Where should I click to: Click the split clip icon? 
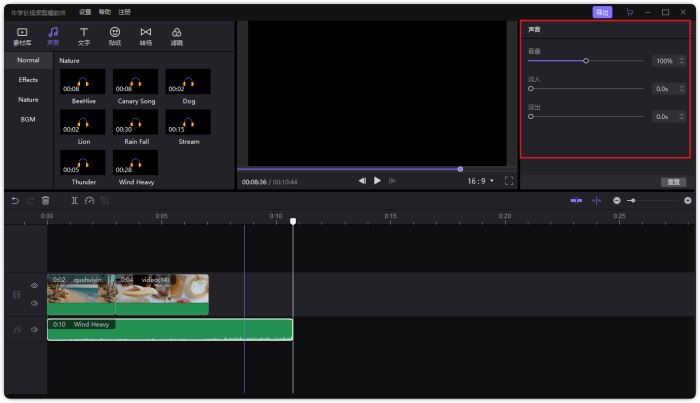[75, 201]
